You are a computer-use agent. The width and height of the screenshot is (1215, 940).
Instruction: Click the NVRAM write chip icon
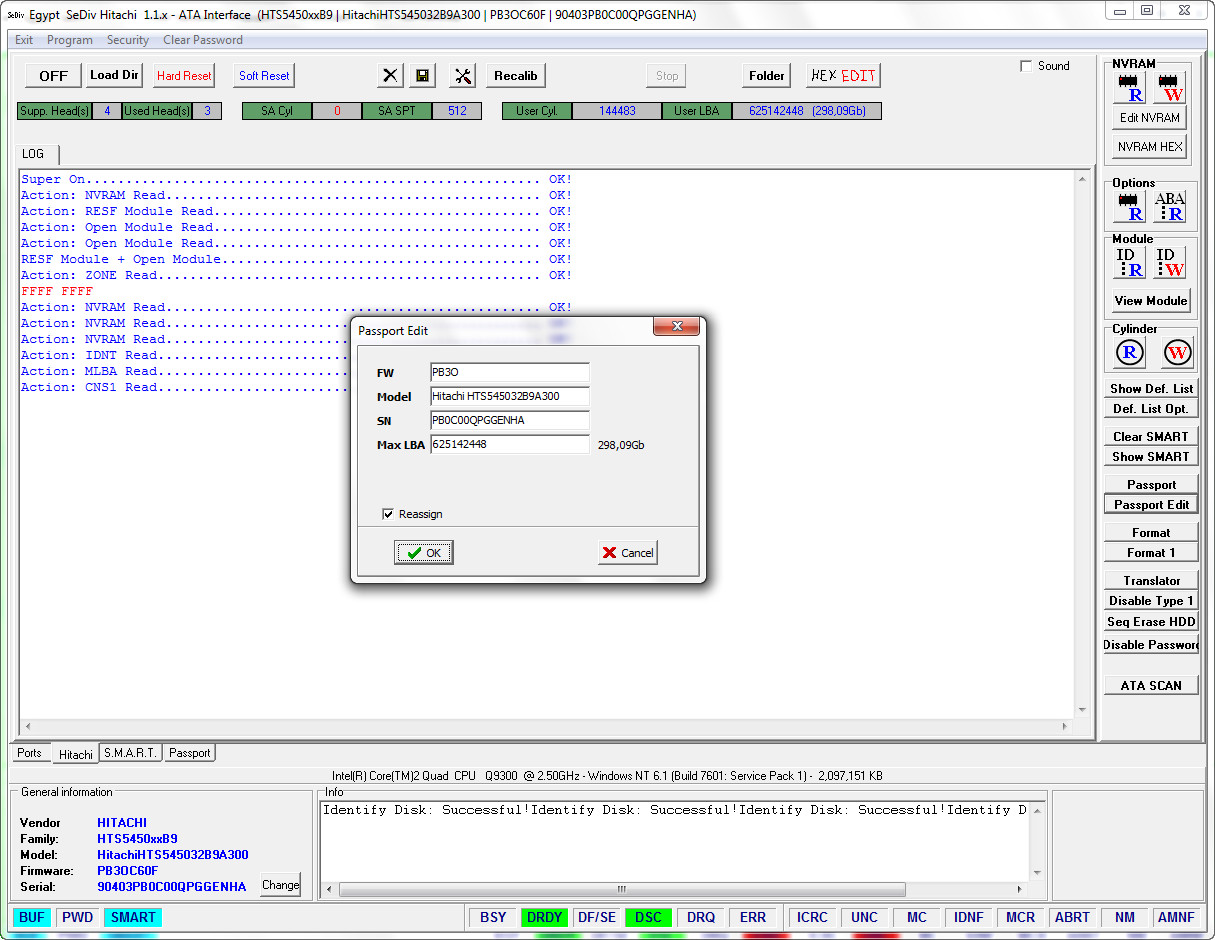coord(1169,88)
